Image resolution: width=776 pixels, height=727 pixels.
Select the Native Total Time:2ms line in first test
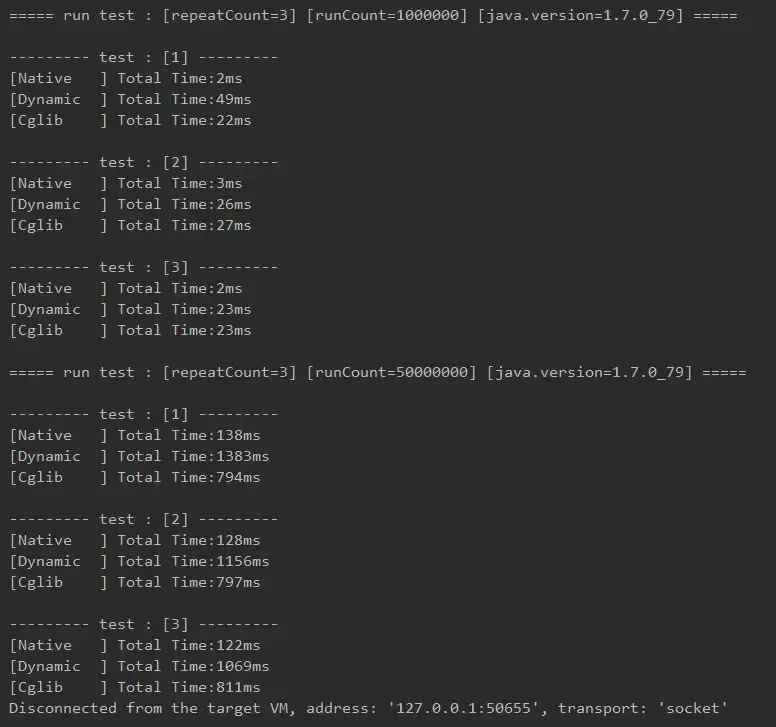pos(126,78)
